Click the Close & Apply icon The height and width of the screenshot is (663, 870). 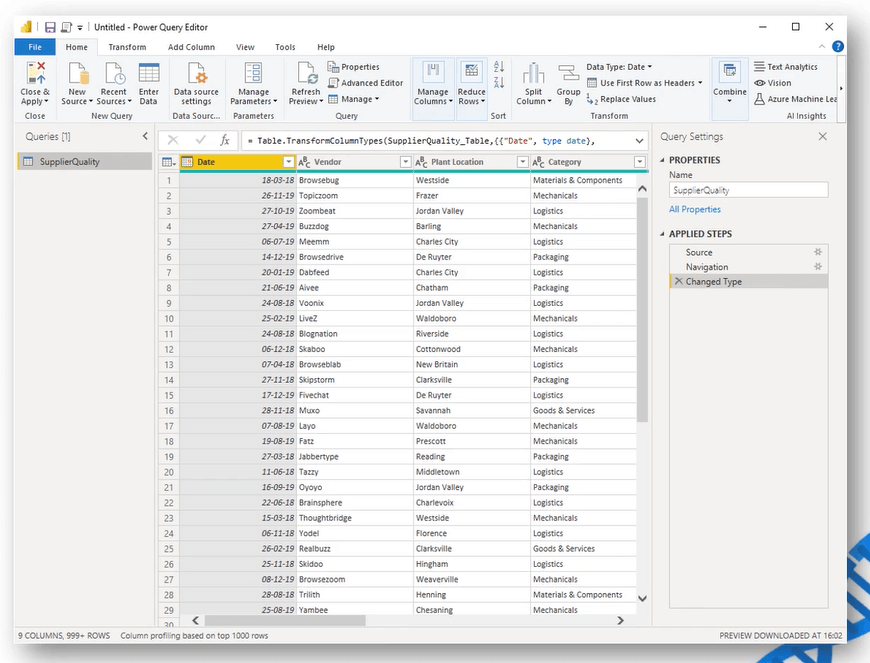[36, 73]
